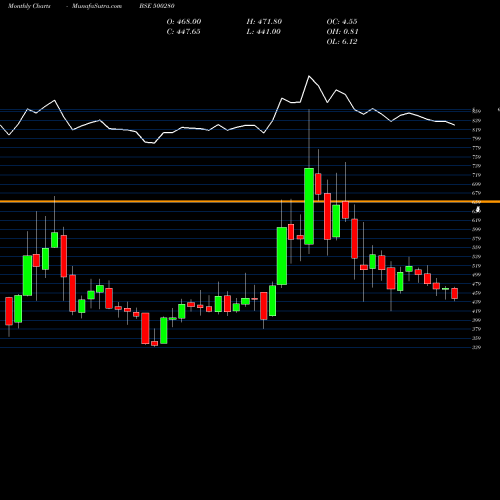Click the 579 price axis label
The height and width of the screenshot is (500, 500).
pos(477,238)
